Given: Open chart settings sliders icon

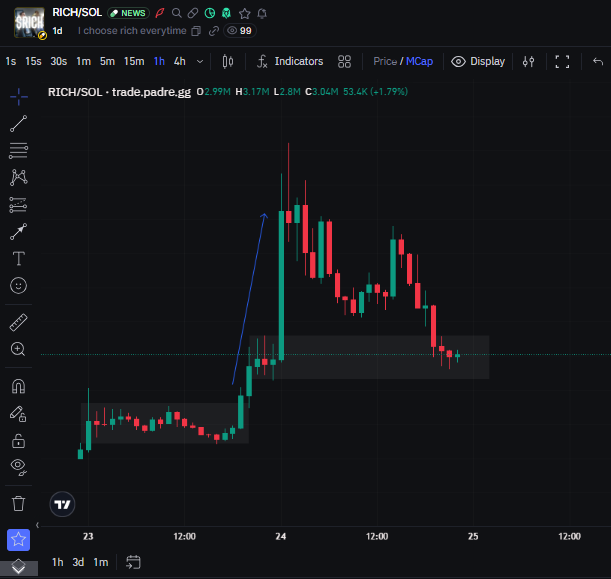Looking at the screenshot, I should [x=528, y=62].
